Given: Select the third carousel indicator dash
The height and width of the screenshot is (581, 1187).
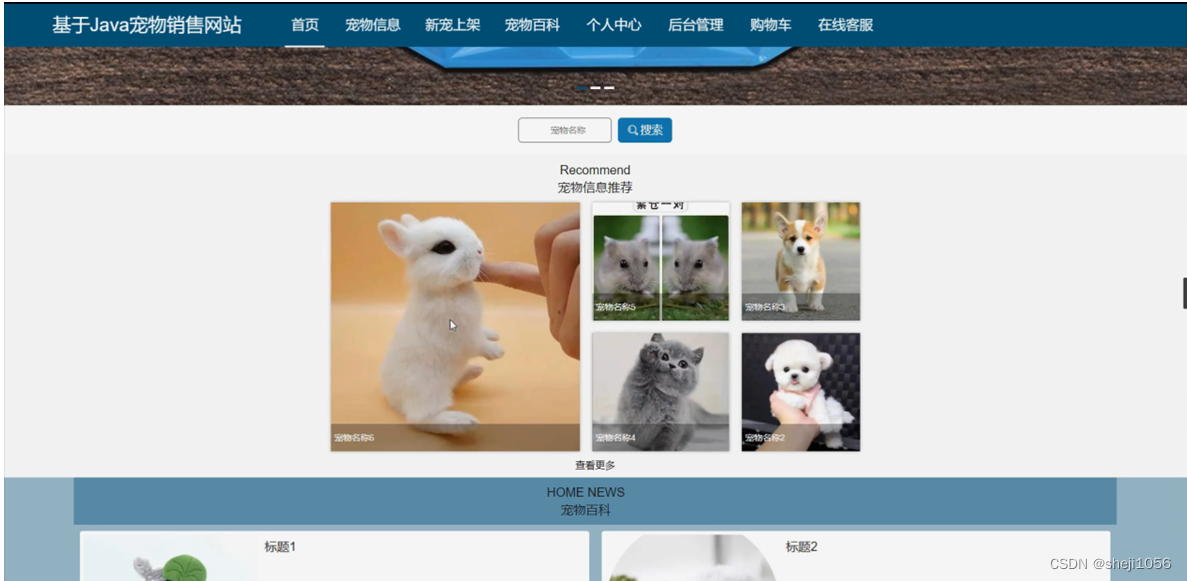Looking at the screenshot, I should [x=607, y=88].
